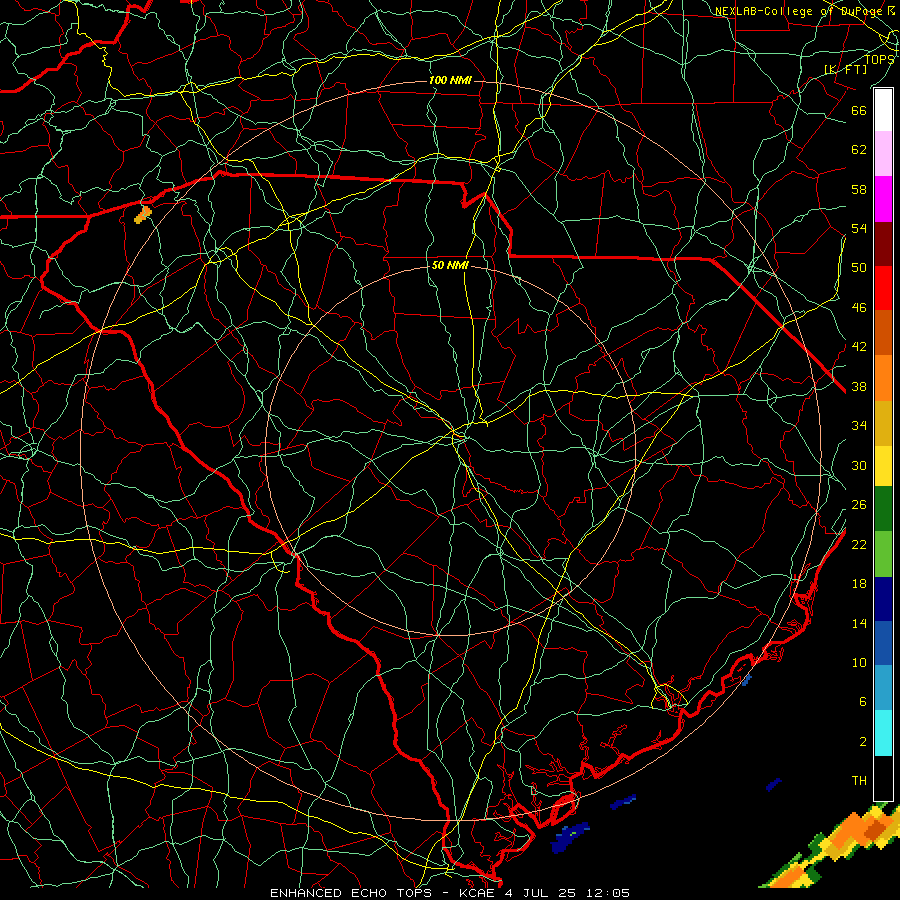The image size is (900, 900).
Task: Click the black TH legend swatch
Action: click(883, 778)
